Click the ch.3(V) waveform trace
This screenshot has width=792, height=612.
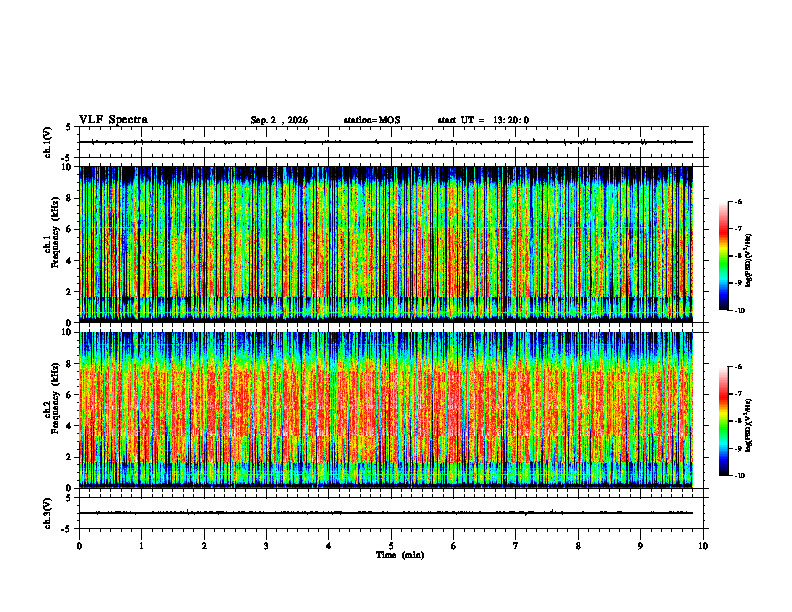coord(386,513)
